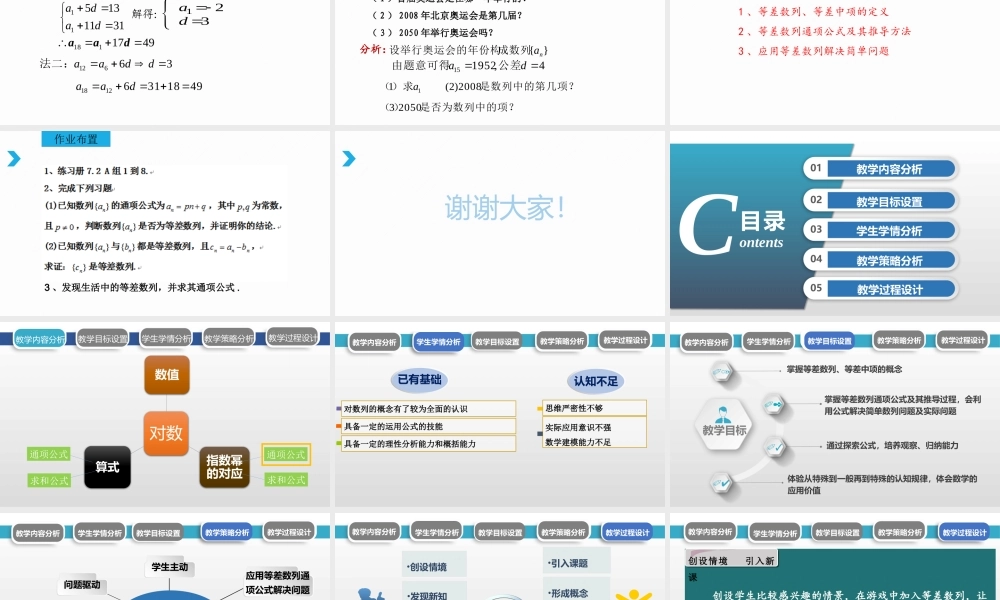Click the highlighted 教学策略分析 tab on the 问题驱动 slide

click(x=226, y=532)
